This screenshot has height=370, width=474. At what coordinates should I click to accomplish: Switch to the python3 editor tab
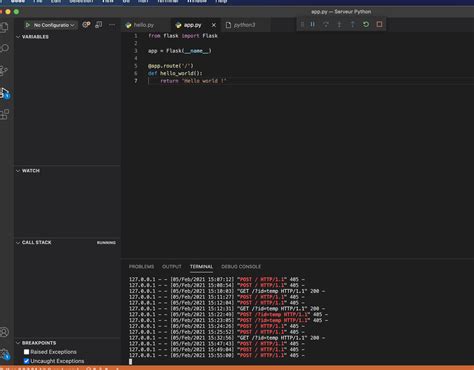point(244,25)
